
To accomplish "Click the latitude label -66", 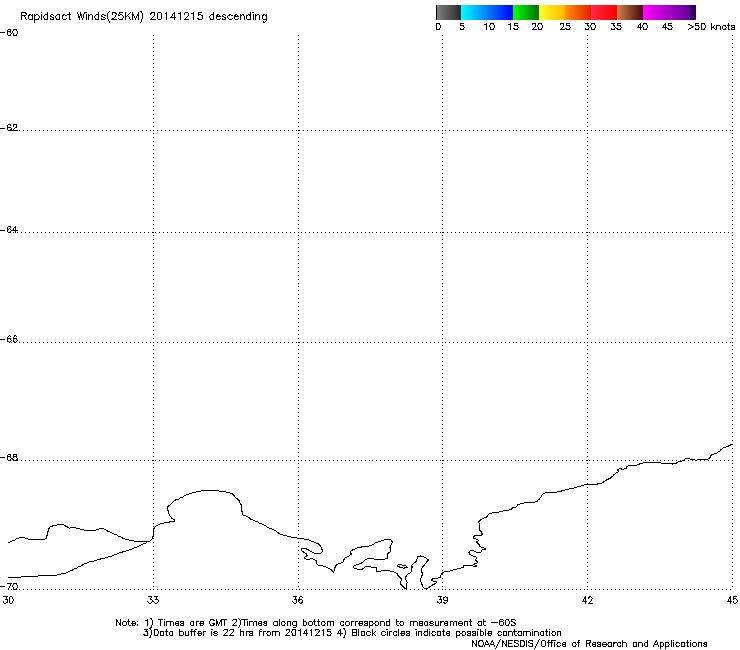I will pos(9,340).
